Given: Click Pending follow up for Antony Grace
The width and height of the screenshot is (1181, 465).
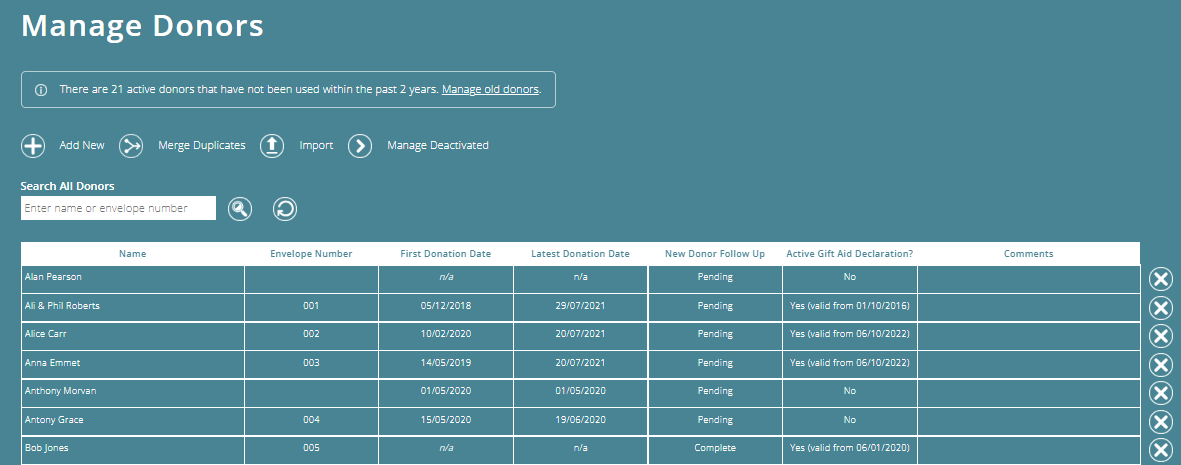Looking at the screenshot, I should [714, 420].
